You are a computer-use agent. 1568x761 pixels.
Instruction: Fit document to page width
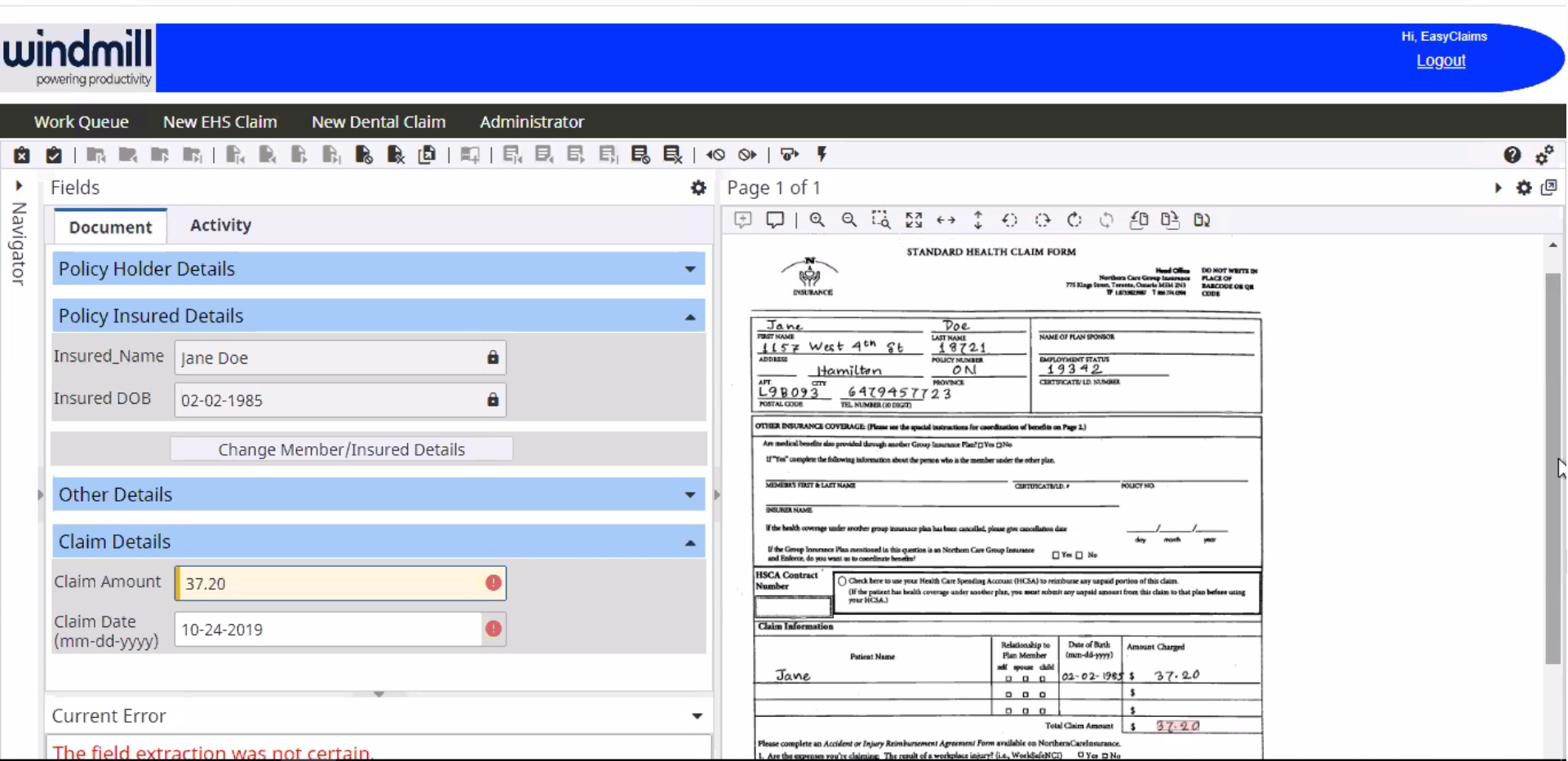(946, 220)
